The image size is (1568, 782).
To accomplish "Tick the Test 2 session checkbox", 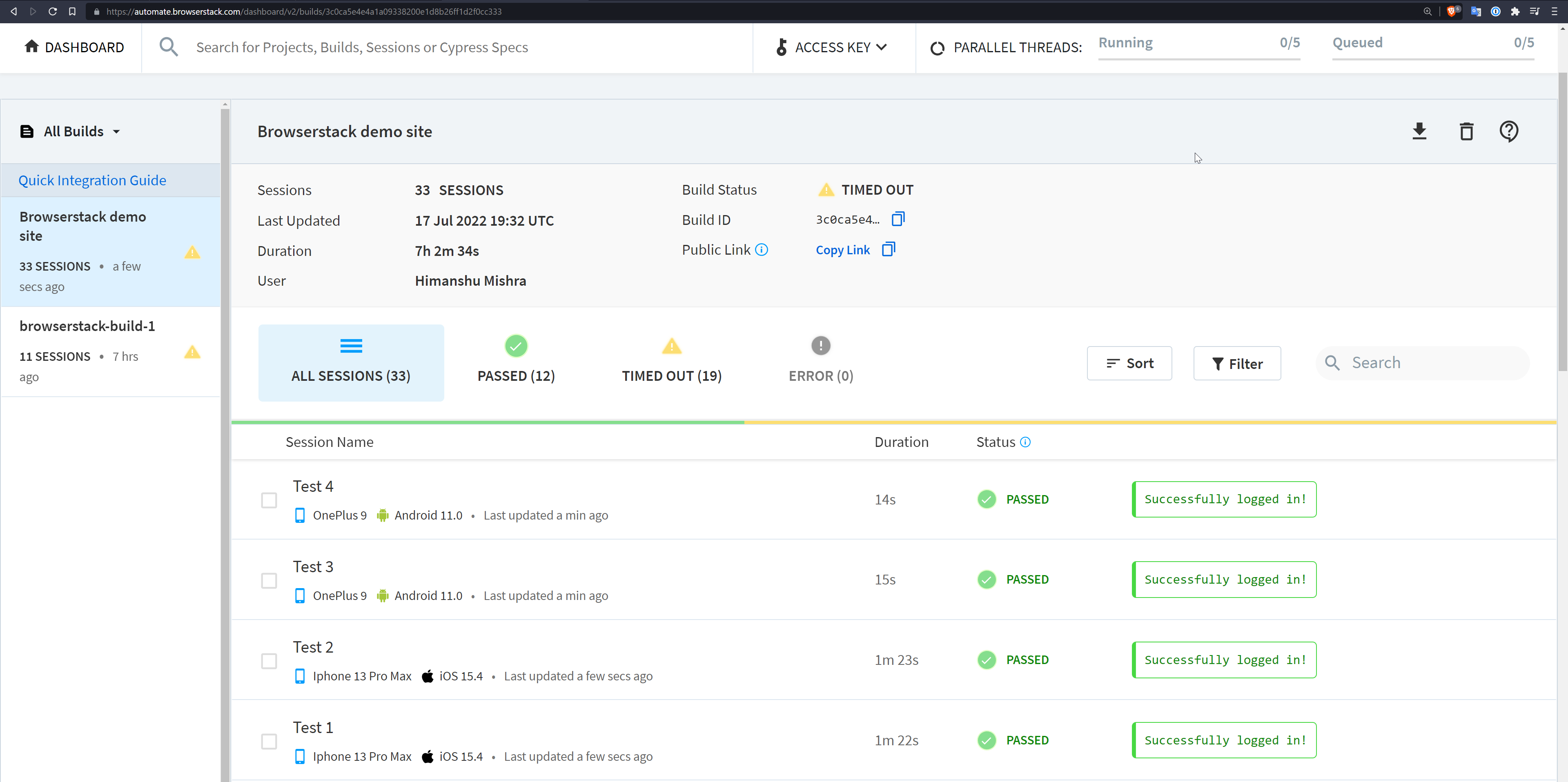I will pos(268,661).
